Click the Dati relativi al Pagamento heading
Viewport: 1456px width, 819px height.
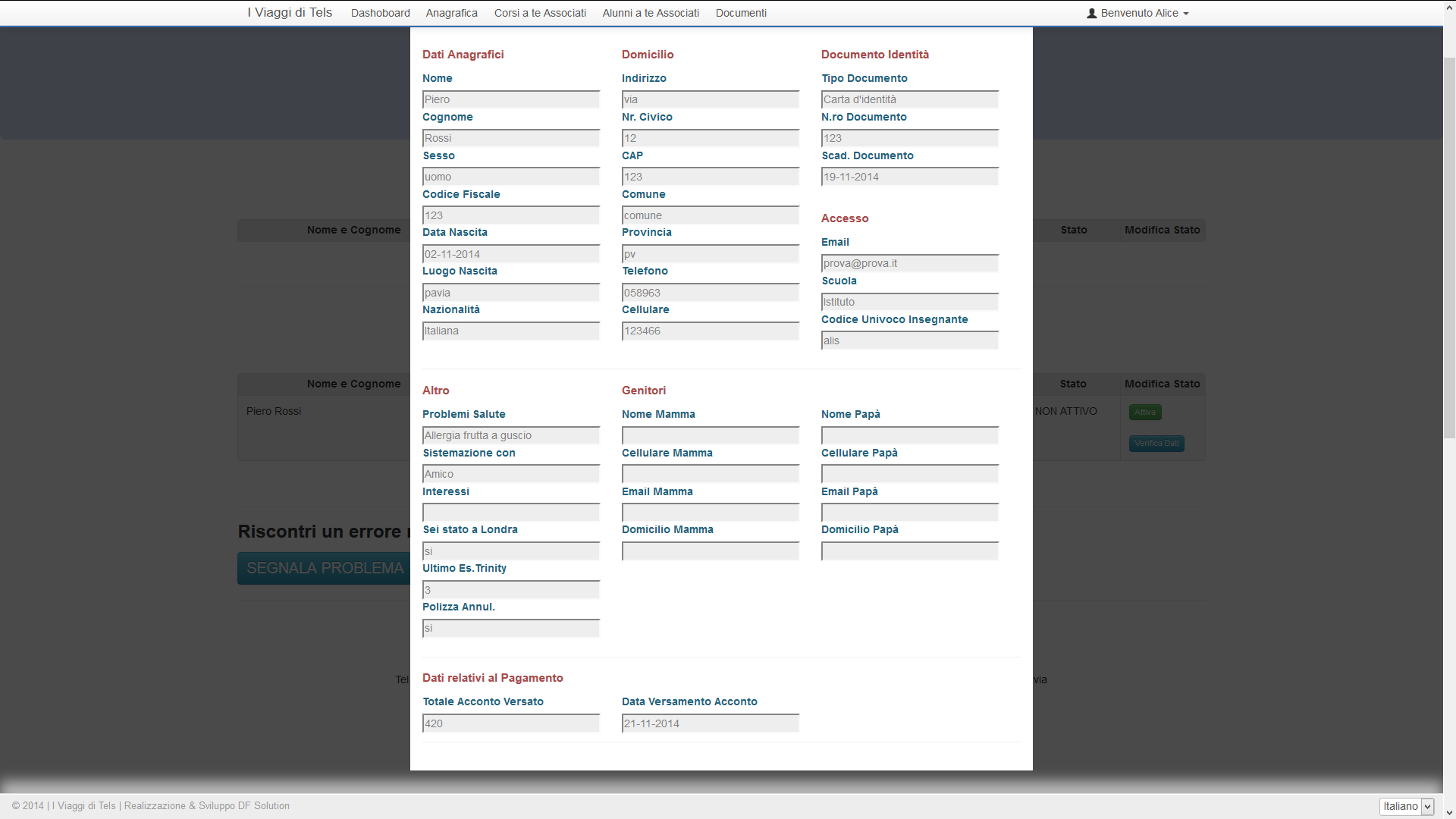click(x=492, y=678)
